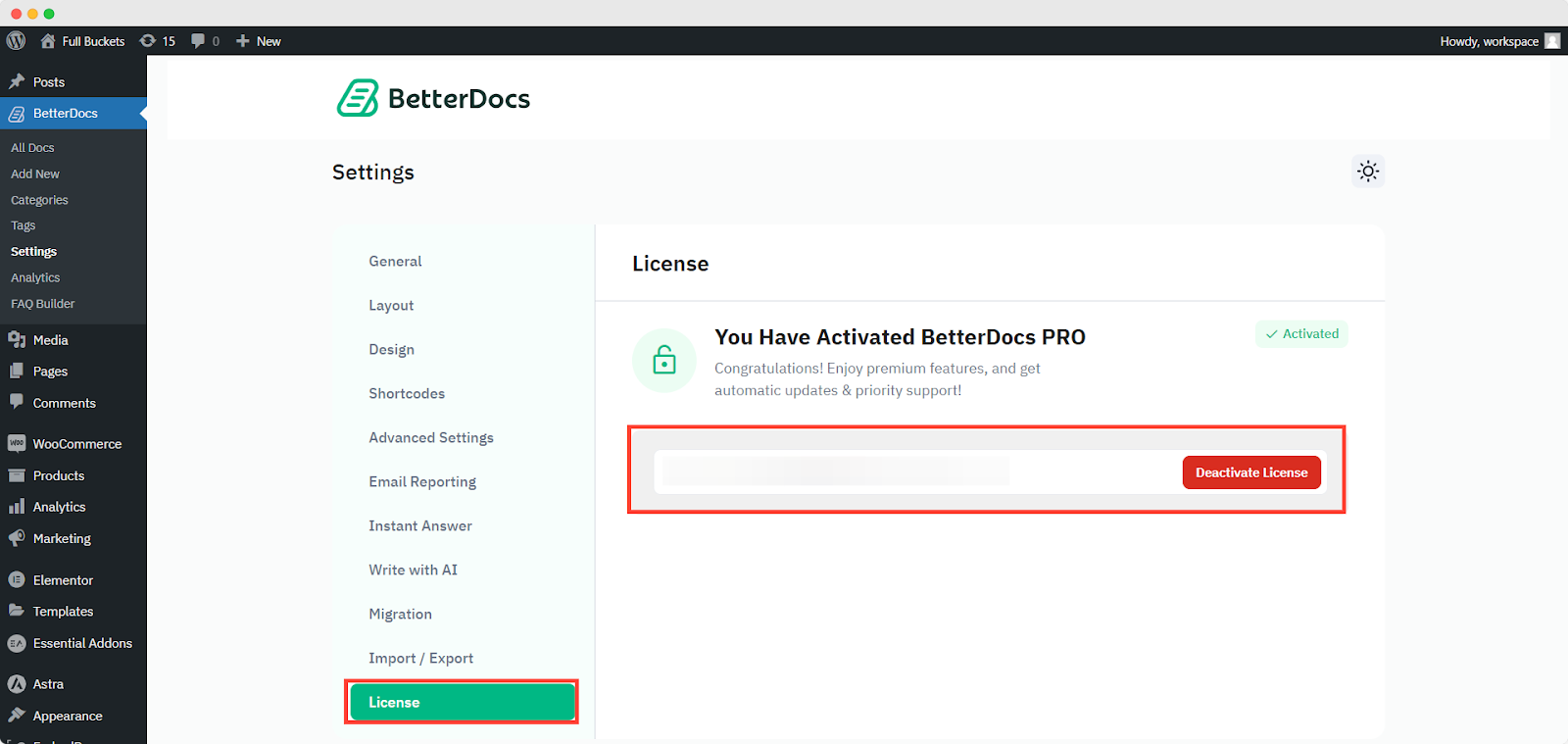
Task: Click the Marketing megaphone icon
Action: (17, 538)
